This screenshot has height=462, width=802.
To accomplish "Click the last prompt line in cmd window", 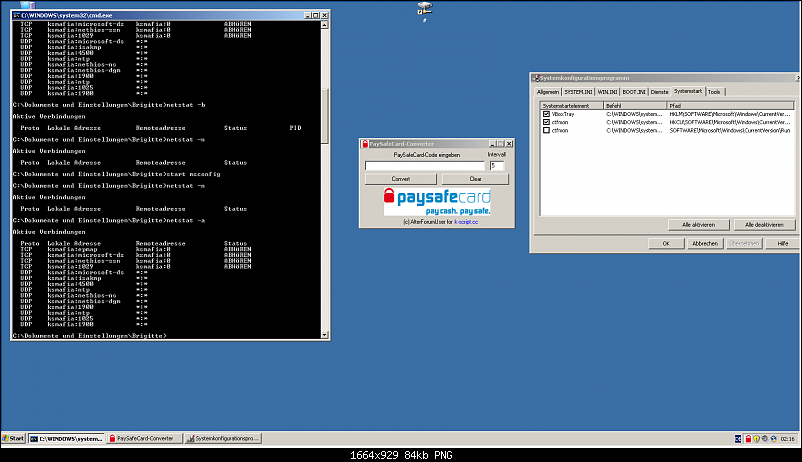I will click(x=90, y=336).
